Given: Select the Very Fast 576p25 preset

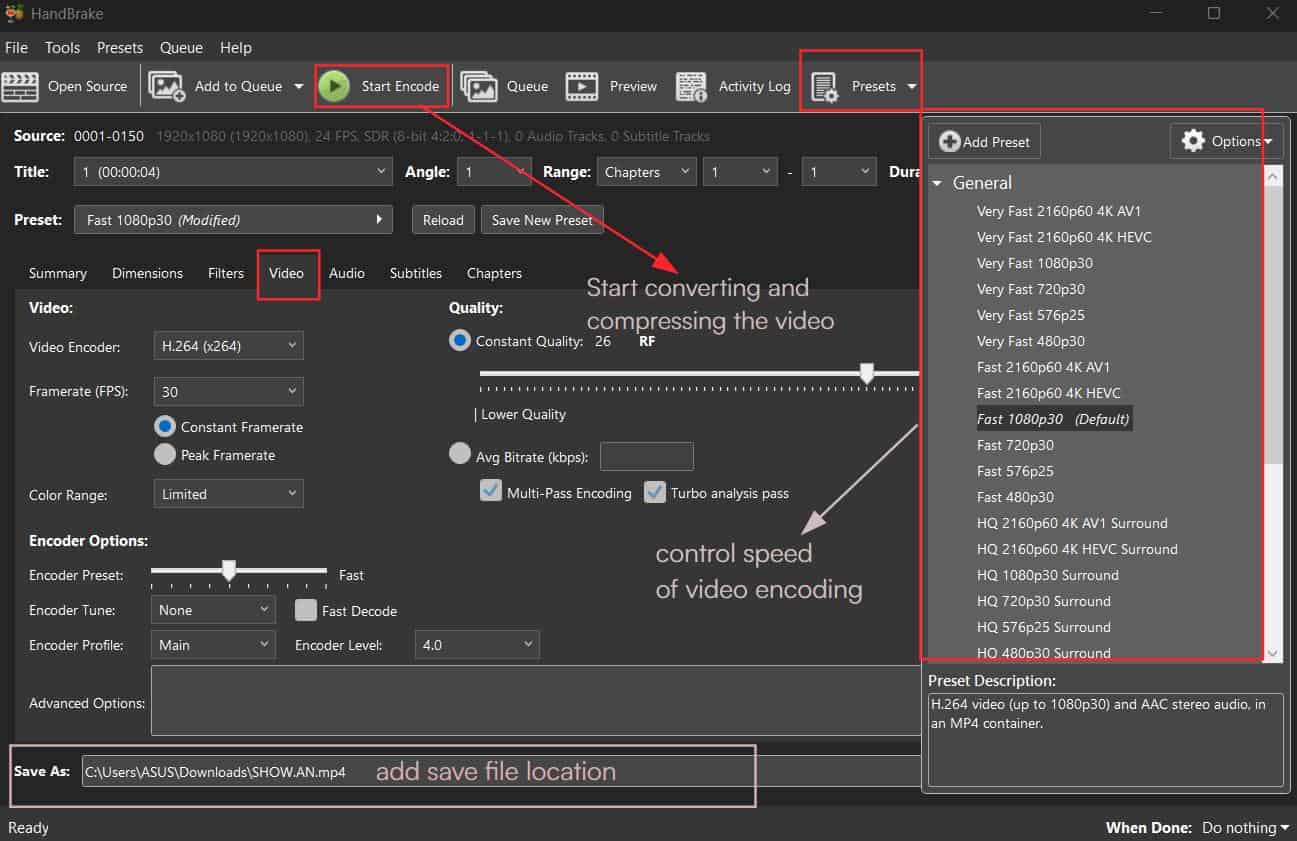Looking at the screenshot, I should click(1031, 315).
